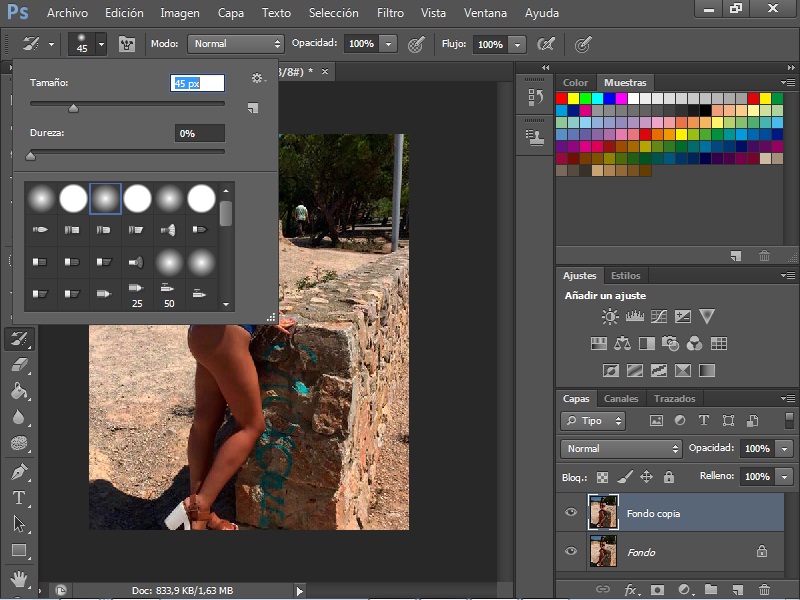Select the Type tool in left toolbar
The height and width of the screenshot is (600, 800).
click(19, 498)
